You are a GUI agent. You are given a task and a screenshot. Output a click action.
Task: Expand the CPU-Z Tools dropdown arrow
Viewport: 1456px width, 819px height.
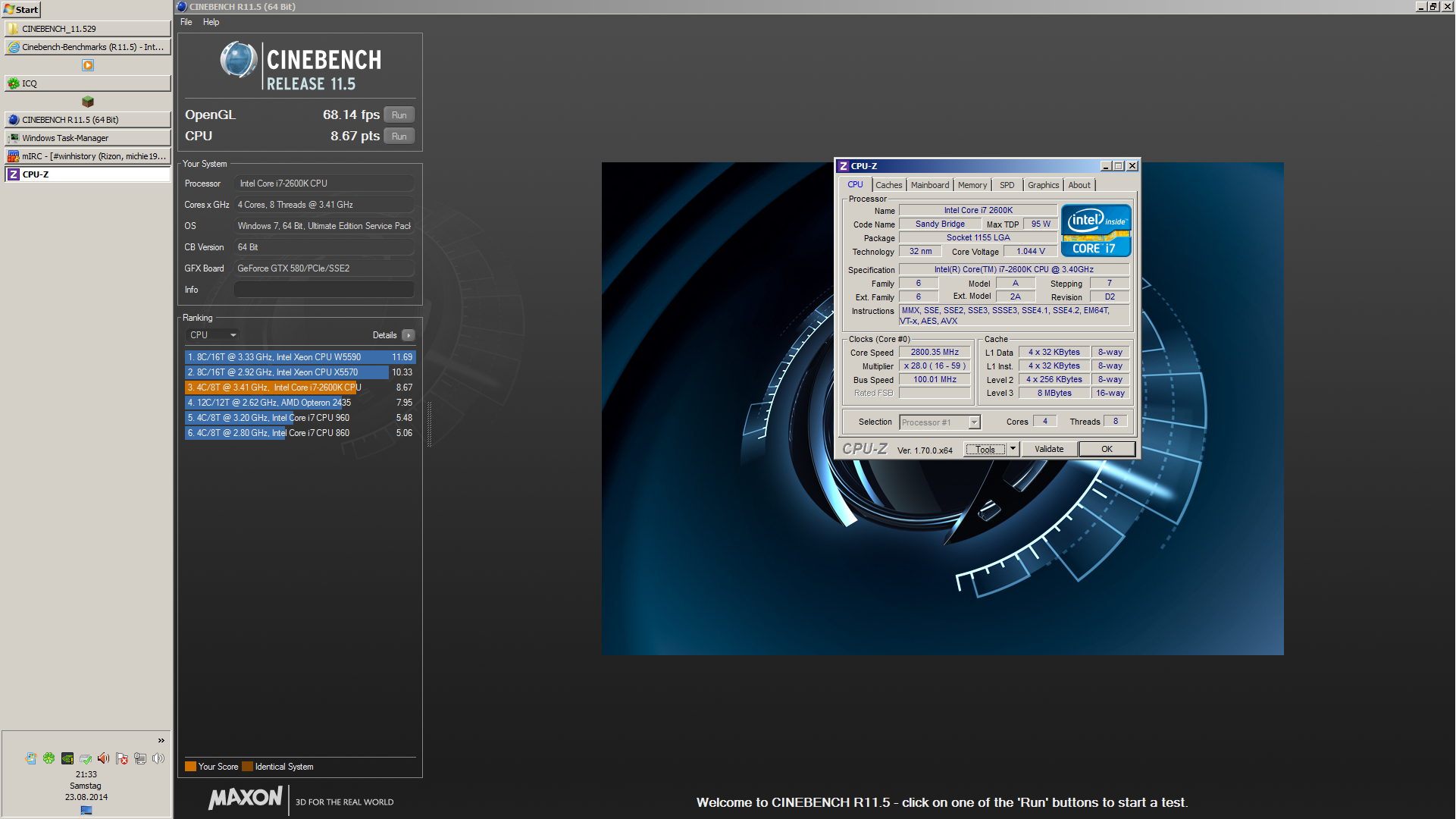pyautogui.click(x=1013, y=449)
